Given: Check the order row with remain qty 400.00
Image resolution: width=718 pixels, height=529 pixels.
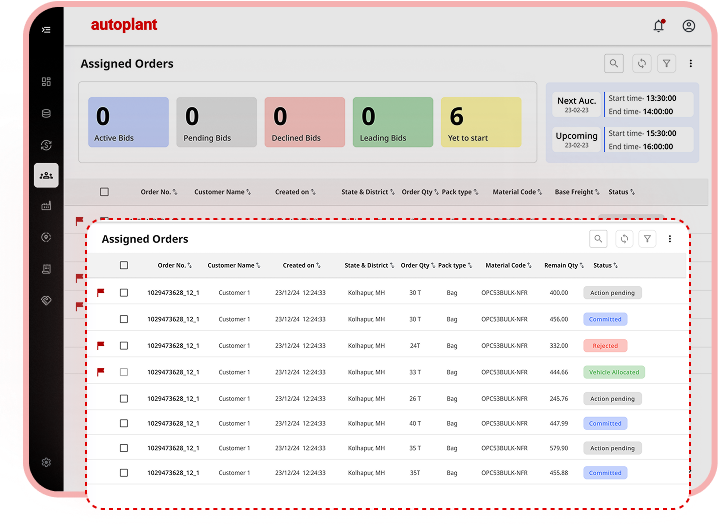Looking at the screenshot, I should 124,293.
